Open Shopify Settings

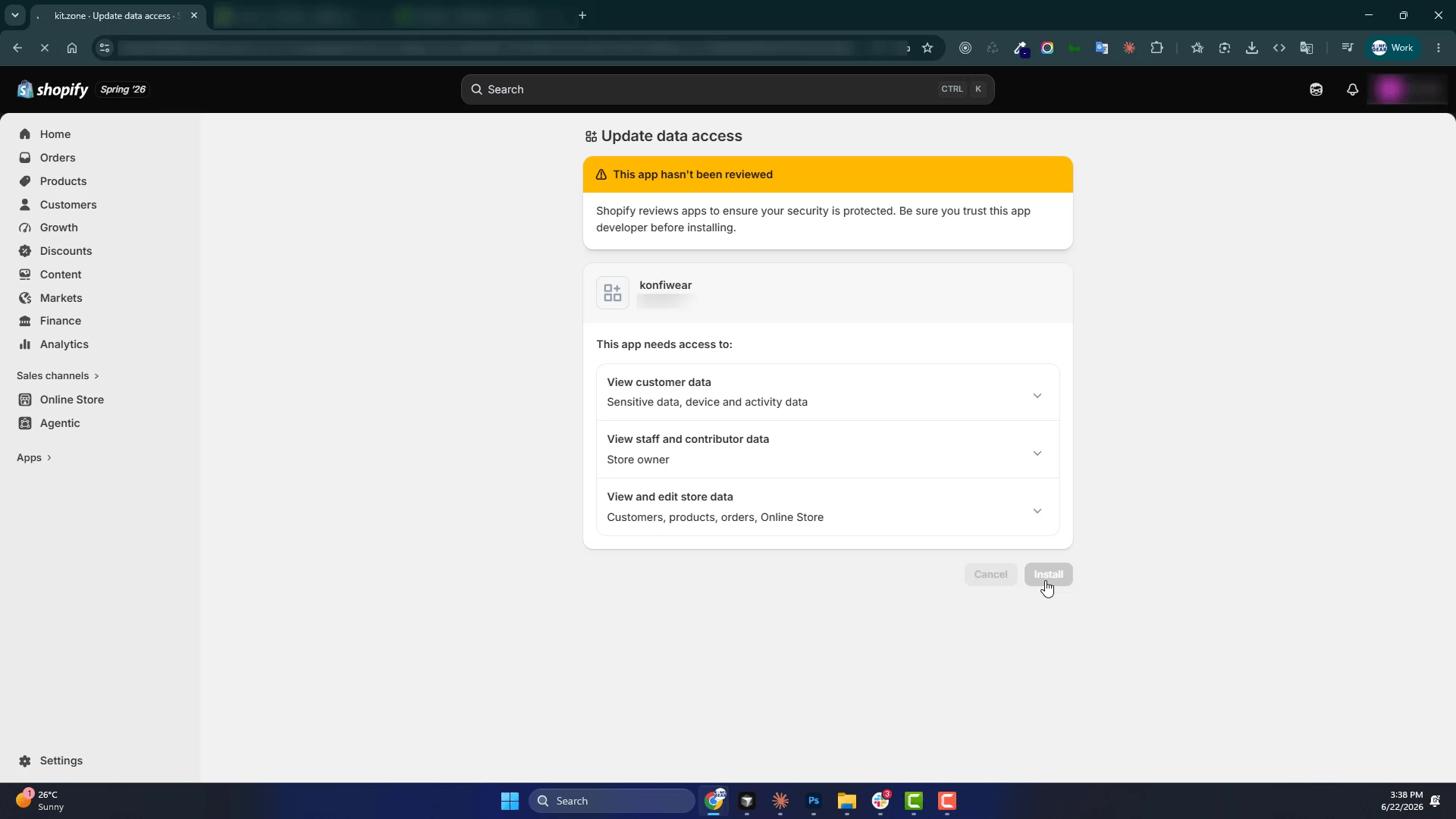pos(61,761)
